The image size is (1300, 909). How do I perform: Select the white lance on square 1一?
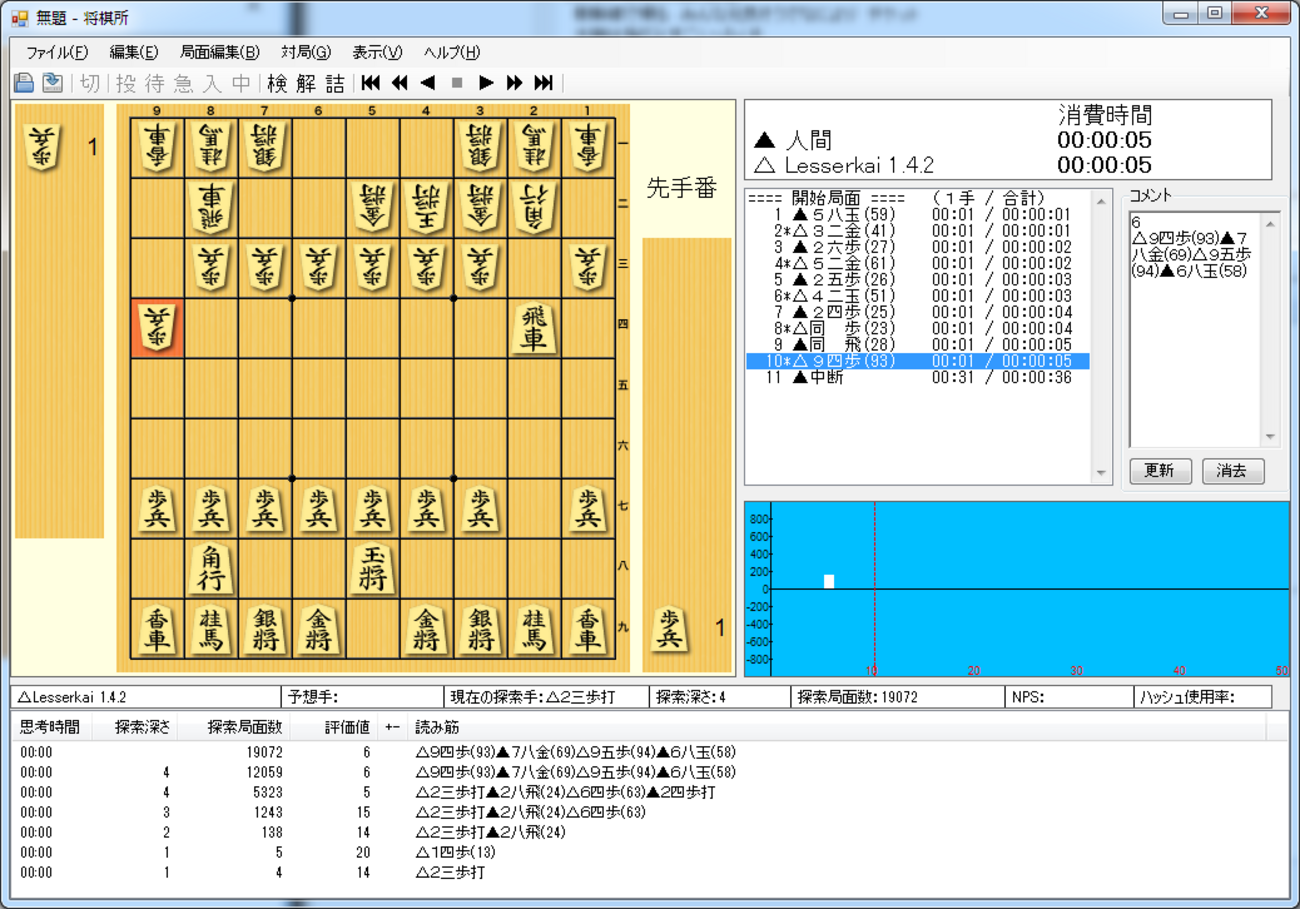tap(589, 148)
